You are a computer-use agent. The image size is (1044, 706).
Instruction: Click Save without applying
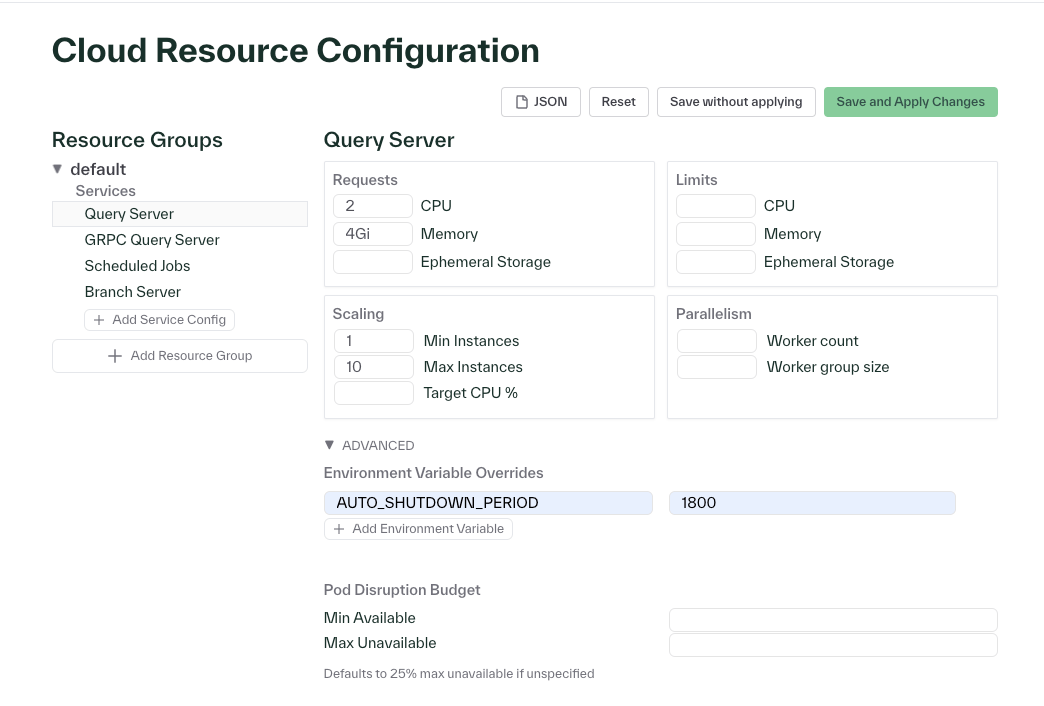click(736, 101)
